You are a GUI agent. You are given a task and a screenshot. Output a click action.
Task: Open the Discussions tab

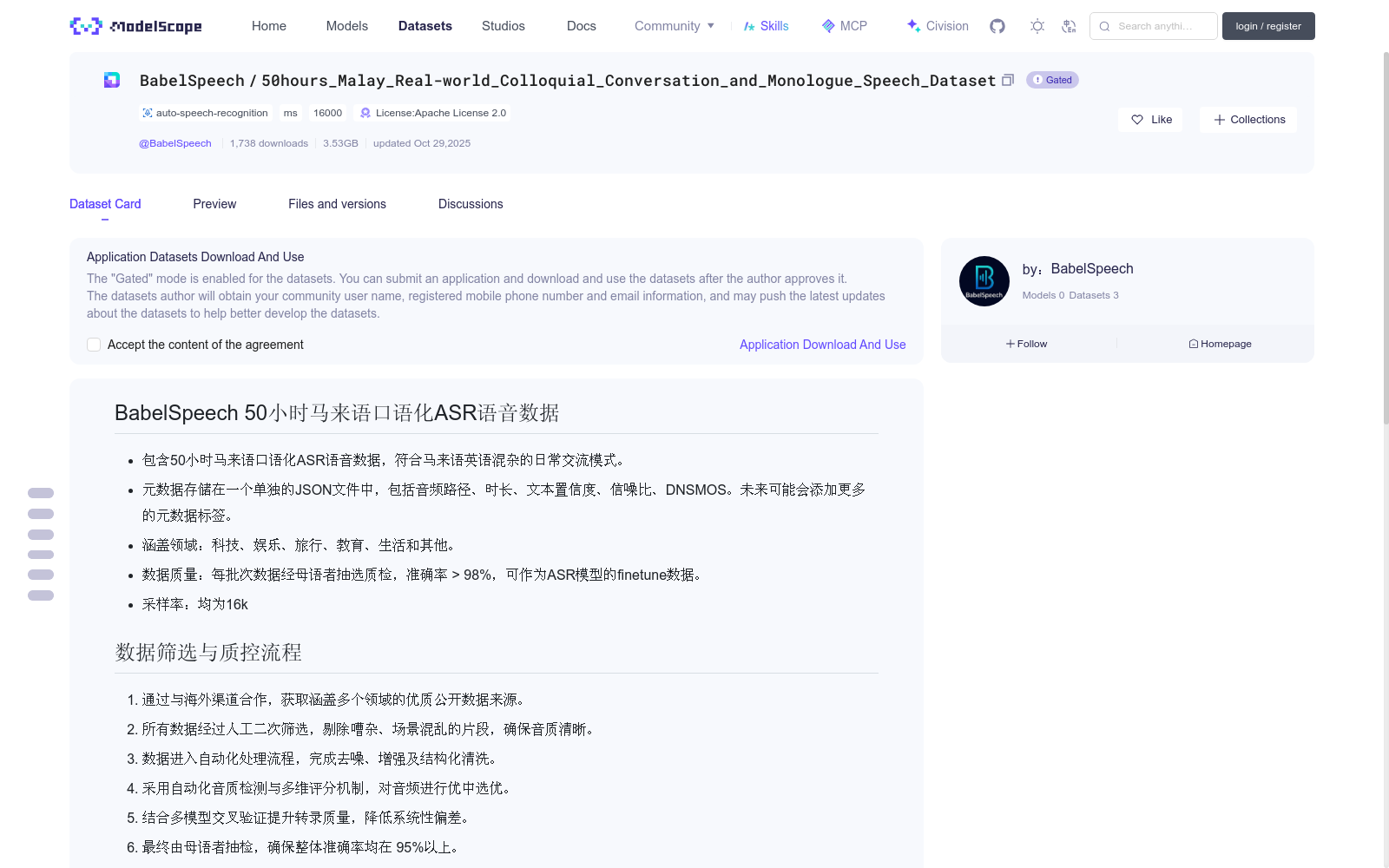click(x=471, y=204)
